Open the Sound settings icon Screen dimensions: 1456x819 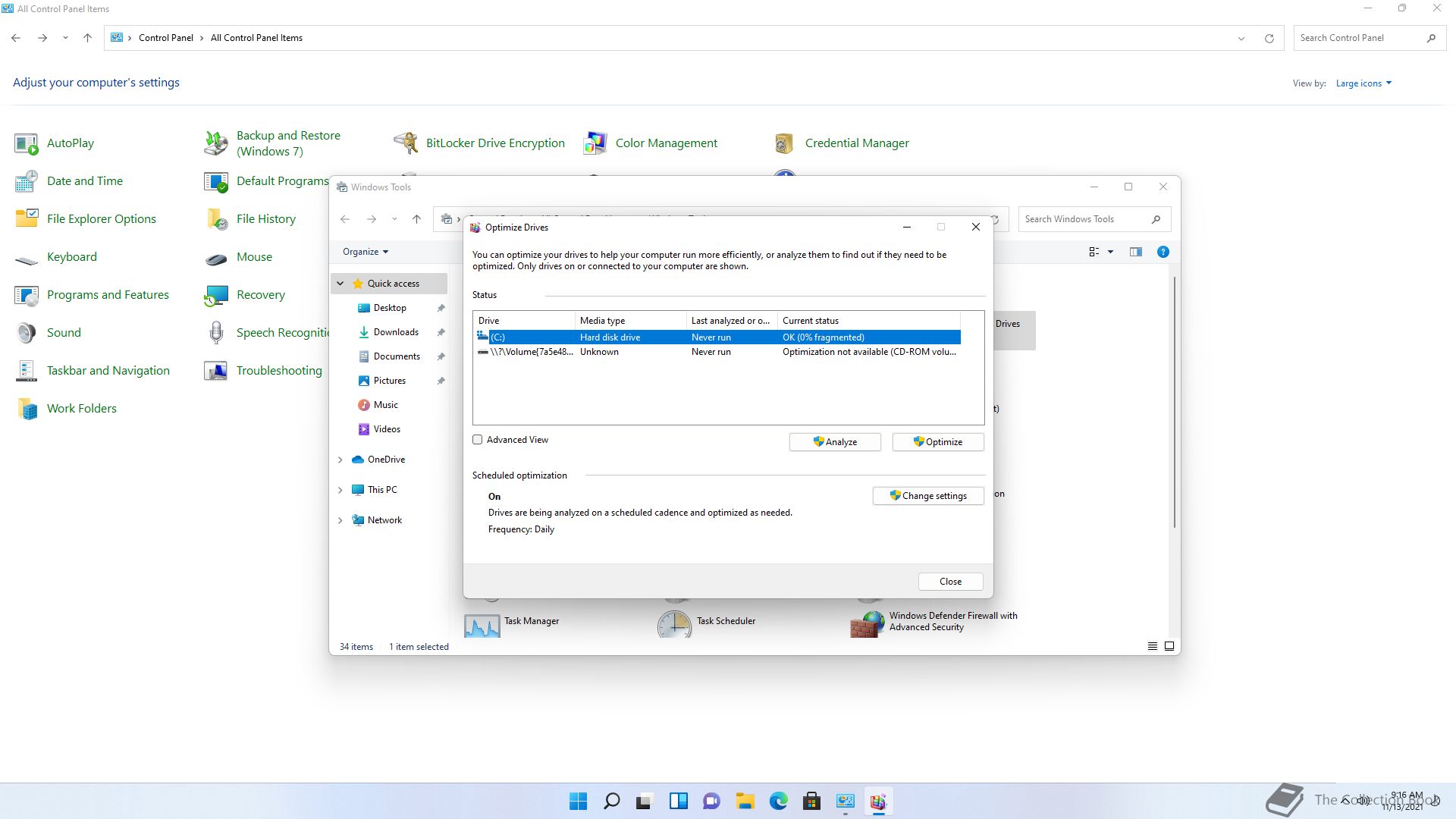tap(27, 333)
